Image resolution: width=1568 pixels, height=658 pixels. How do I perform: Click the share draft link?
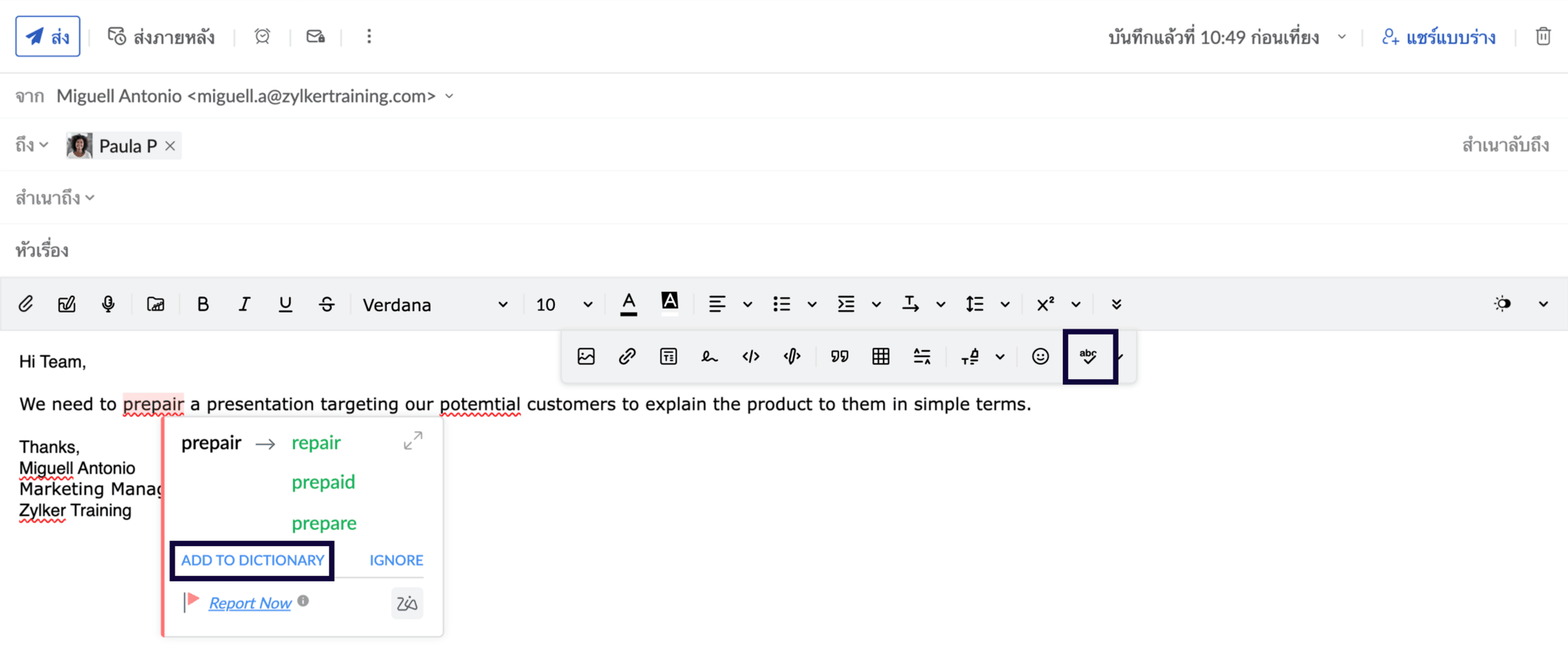tap(1438, 37)
